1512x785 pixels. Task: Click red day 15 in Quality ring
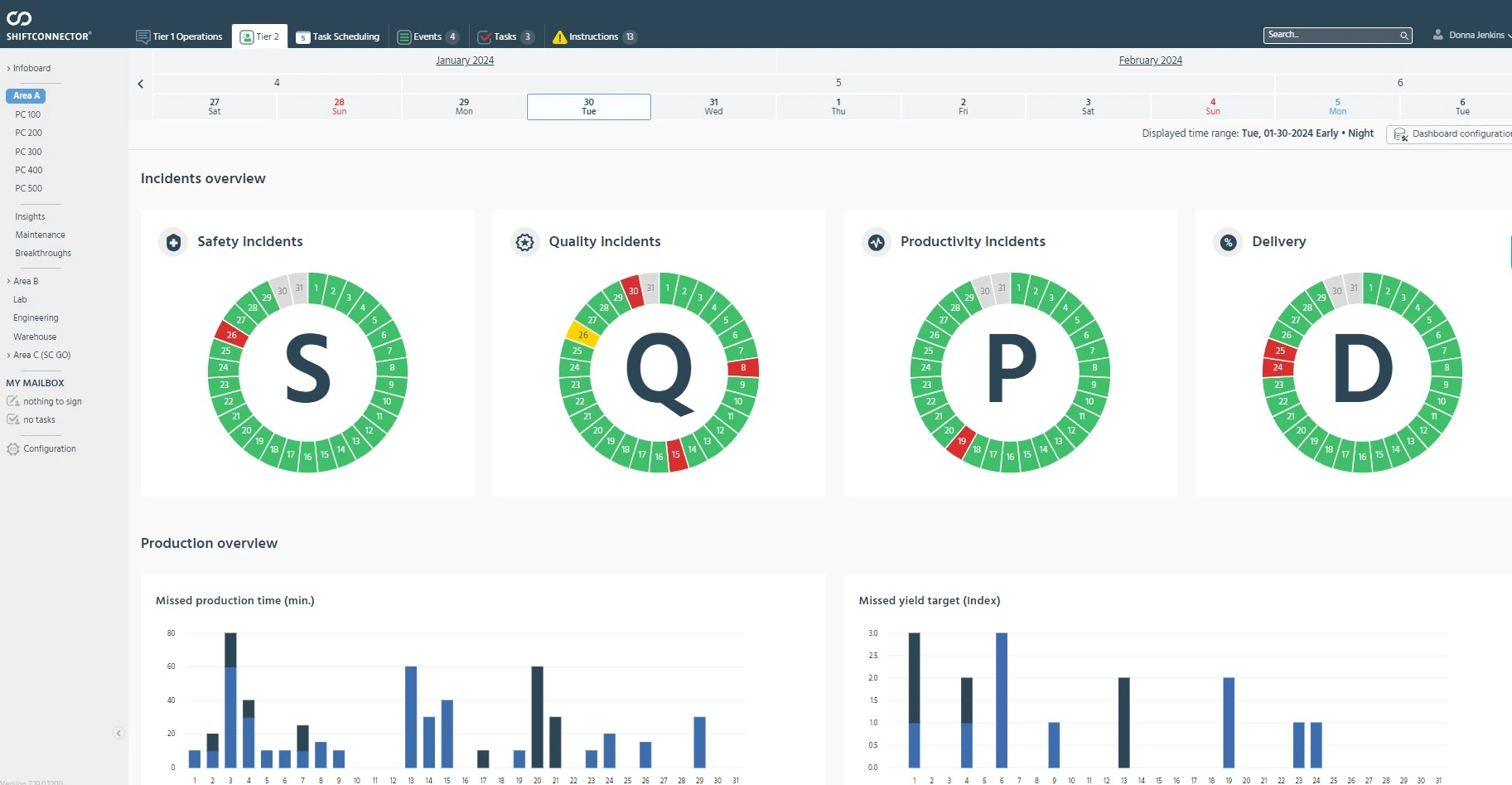(676, 454)
